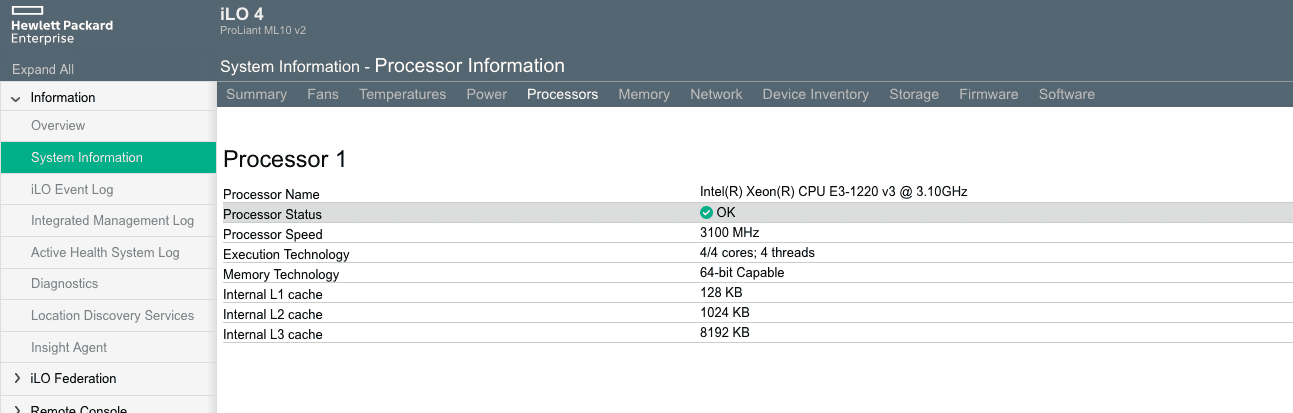Open the Summary tab
This screenshot has width=1293, height=413.
[x=257, y=94]
